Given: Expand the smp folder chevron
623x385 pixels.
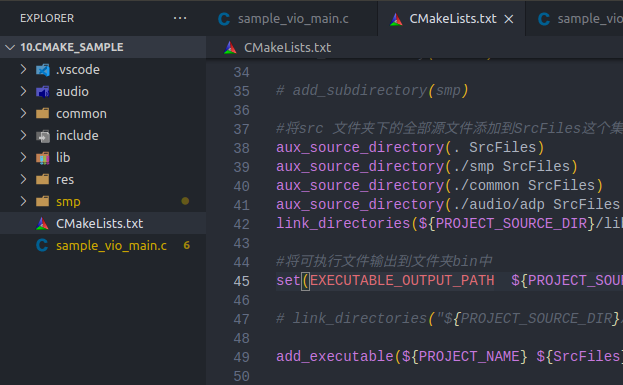Looking at the screenshot, I should [x=23, y=201].
